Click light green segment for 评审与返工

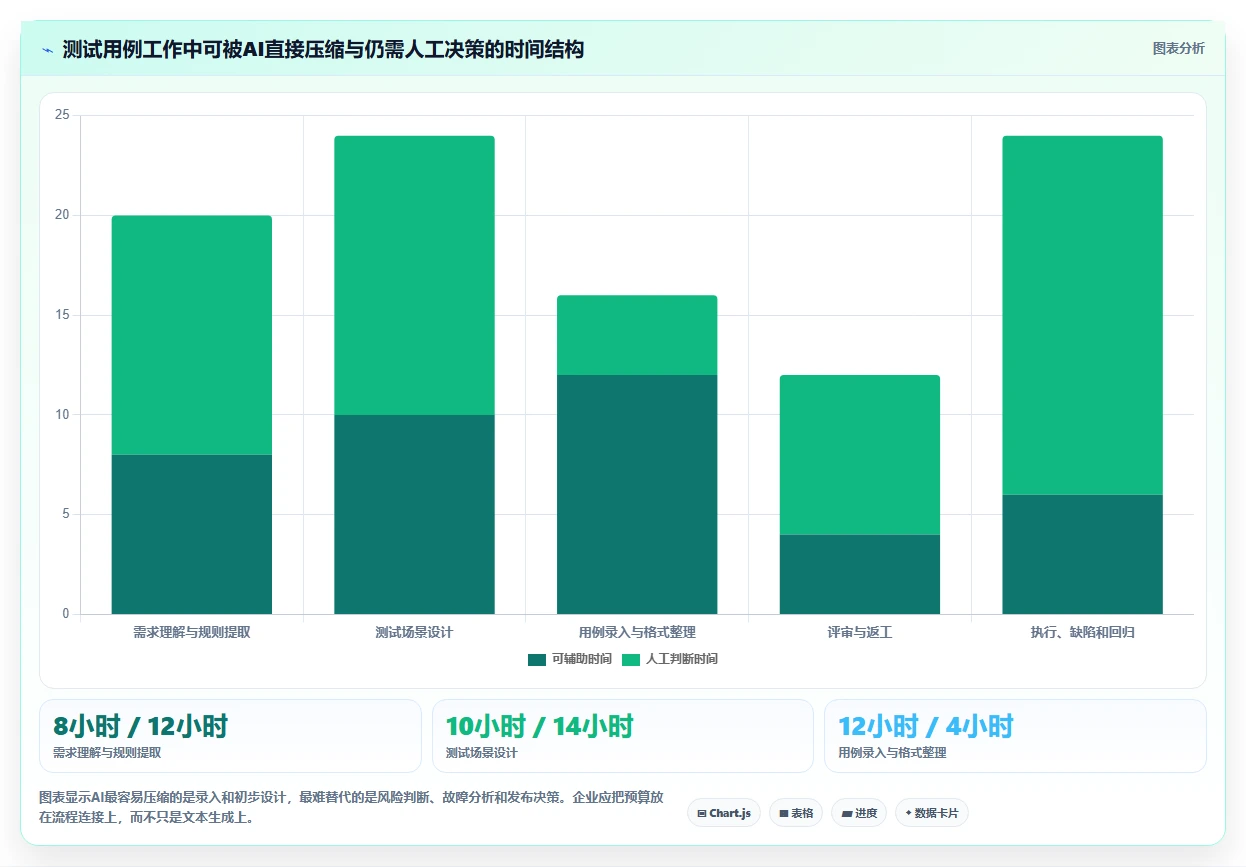(x=860, y=455)
